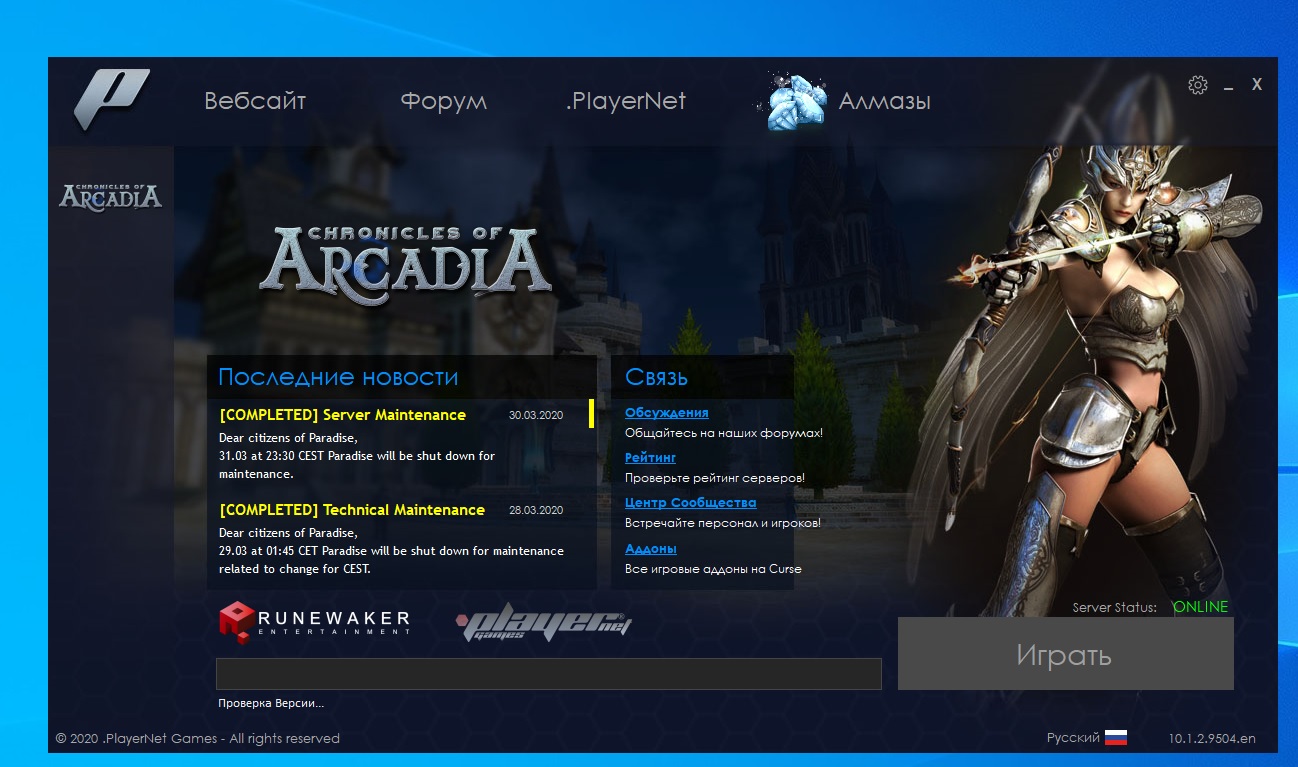Click the version check progress bar
The width and height of the screenshot is (1298, 767).
coord(548,674)
